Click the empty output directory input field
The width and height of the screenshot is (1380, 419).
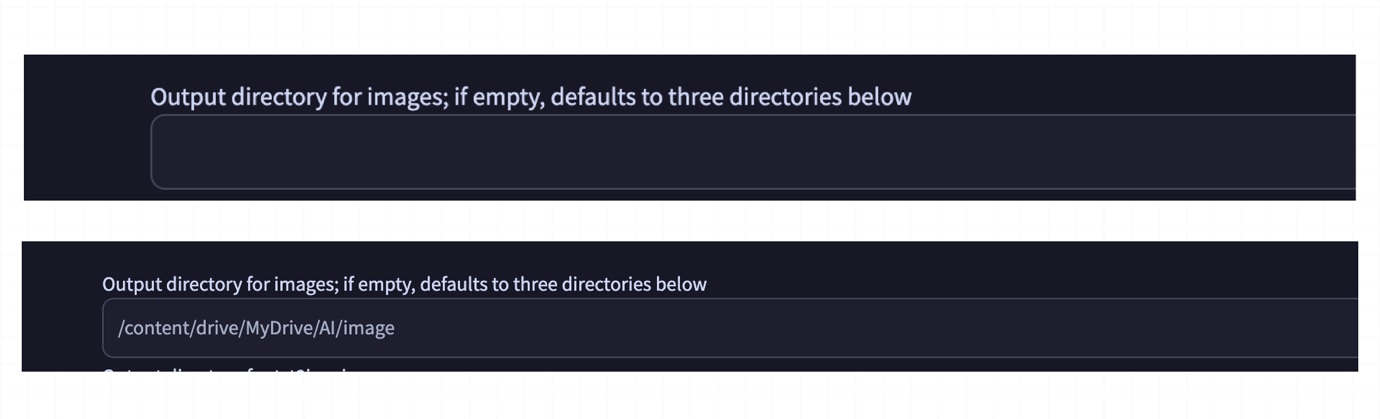(750, 152)
